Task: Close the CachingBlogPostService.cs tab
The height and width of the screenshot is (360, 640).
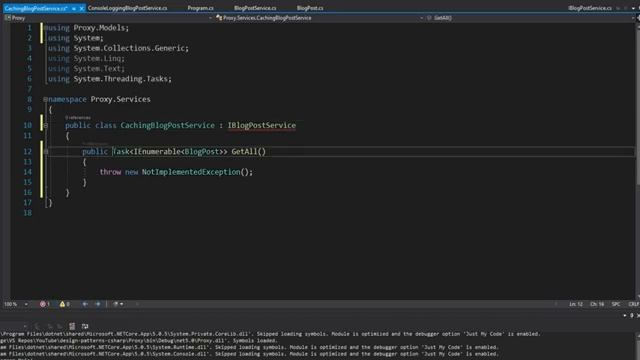Action: point(82,8)
